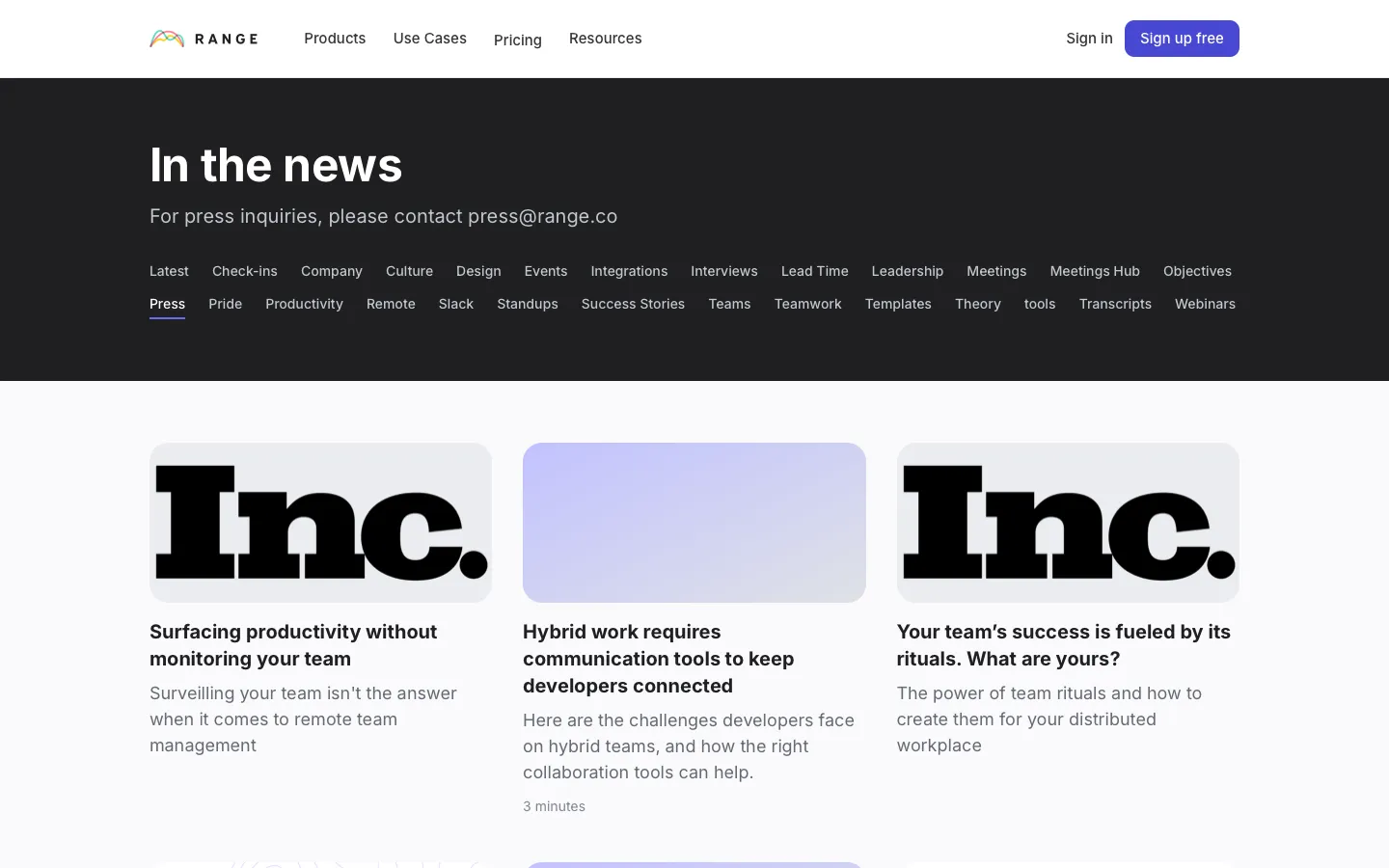Open Inc. thumbnail above Surfacing productivity article
This screenshot has height=868, width=1389.
[320, 523]
